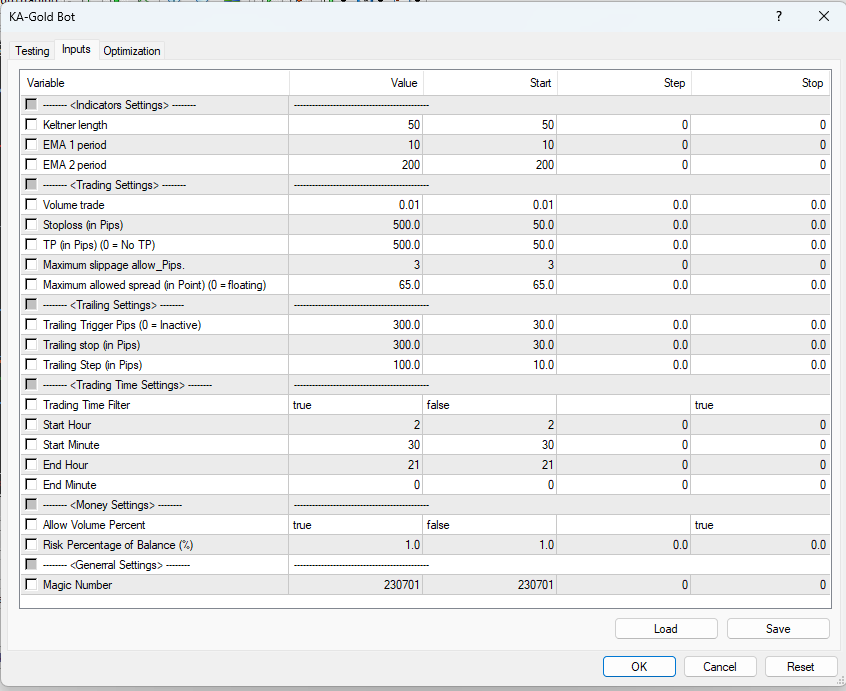This screenshot has height=691, width=846.
Task: Check the Risk Percentage of Balance checkbox
Action: (31, 545)
